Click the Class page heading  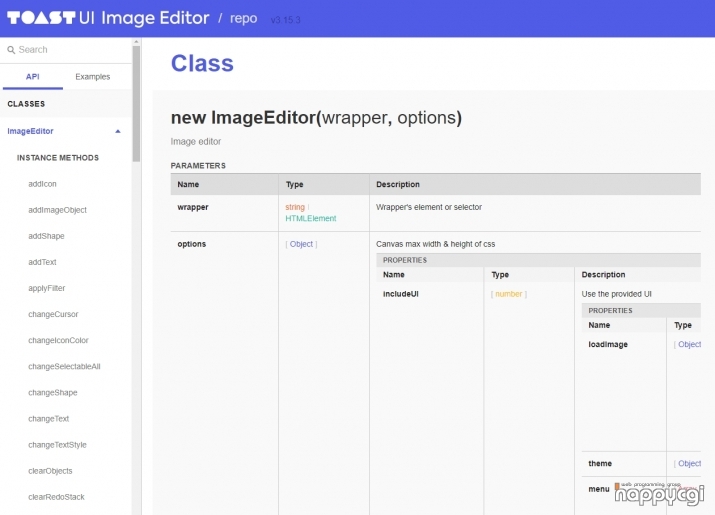click(202, 63)
